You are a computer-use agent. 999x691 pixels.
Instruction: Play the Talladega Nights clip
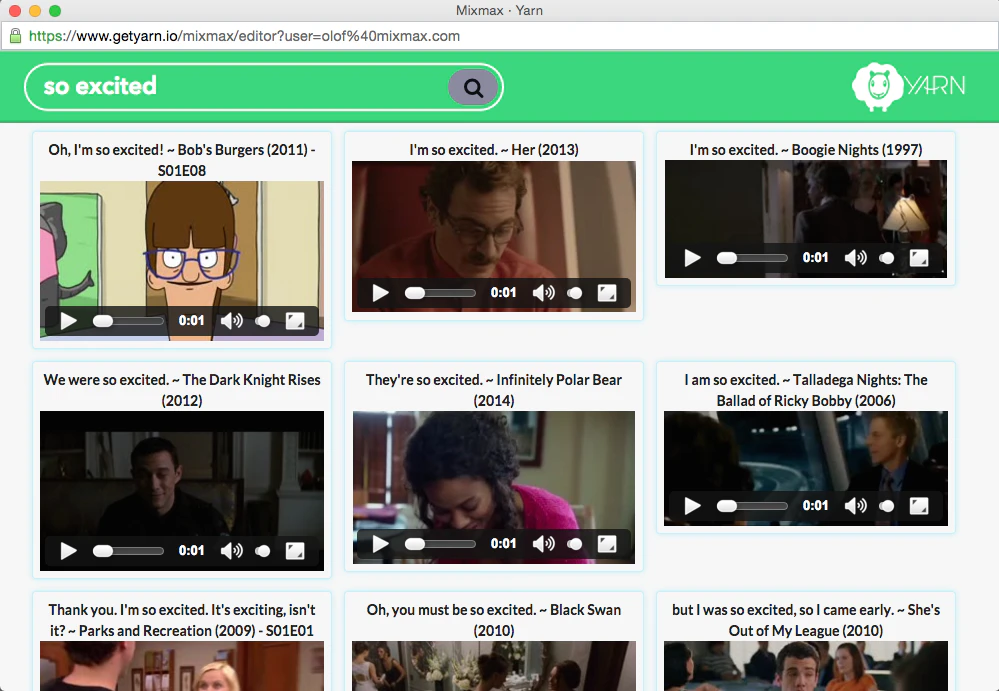[693, 506]
